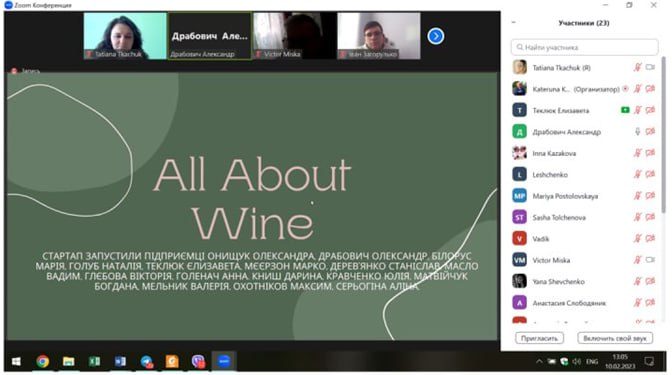Select participant name Анастасия Слободяник
Image resolution: width=672 pixels, height=375 pixels.
tap(569, 303)
